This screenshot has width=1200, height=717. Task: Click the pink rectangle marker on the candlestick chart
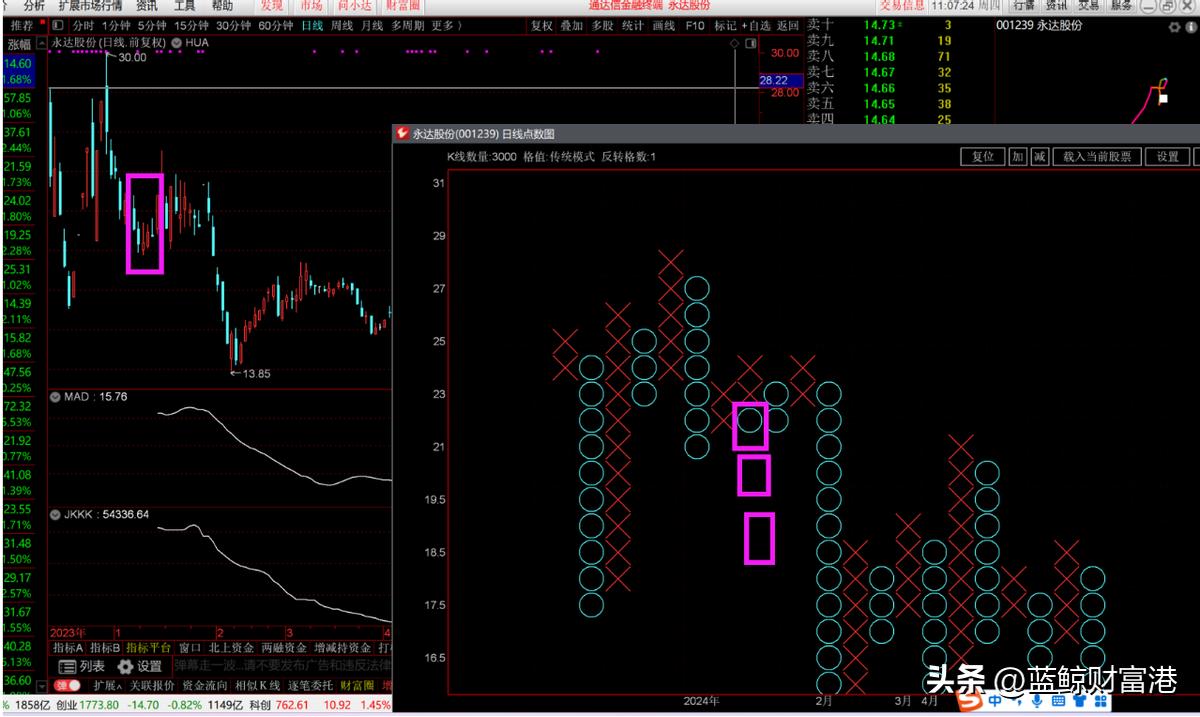click(144, 223)
